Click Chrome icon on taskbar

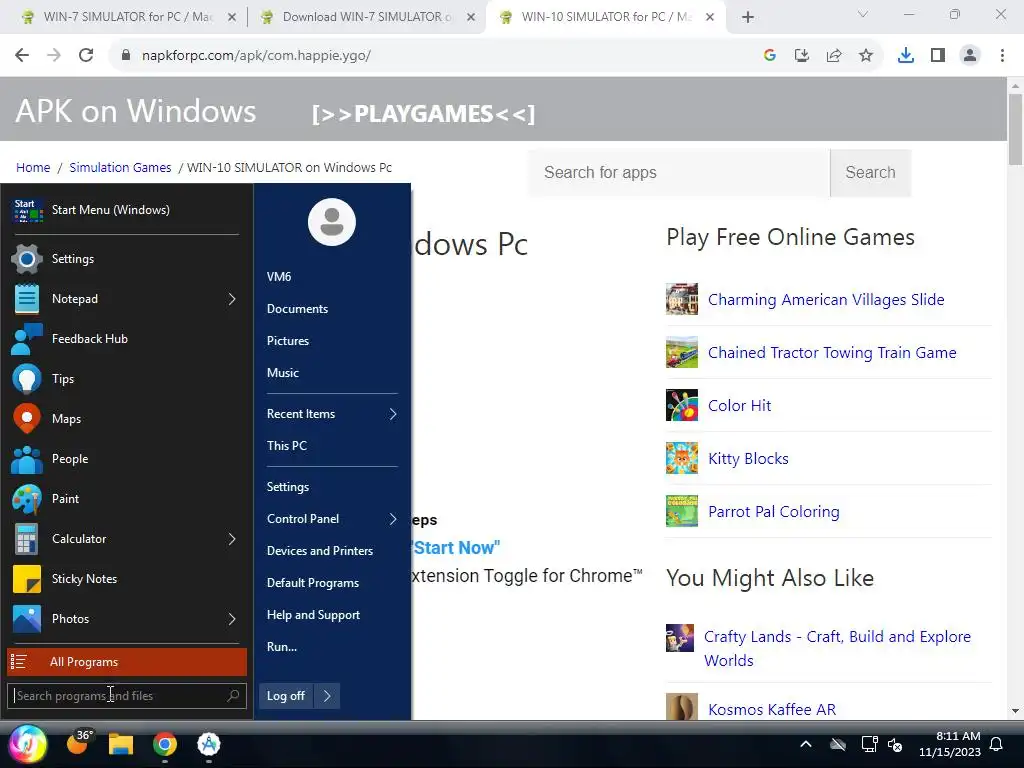click(165, 744)
